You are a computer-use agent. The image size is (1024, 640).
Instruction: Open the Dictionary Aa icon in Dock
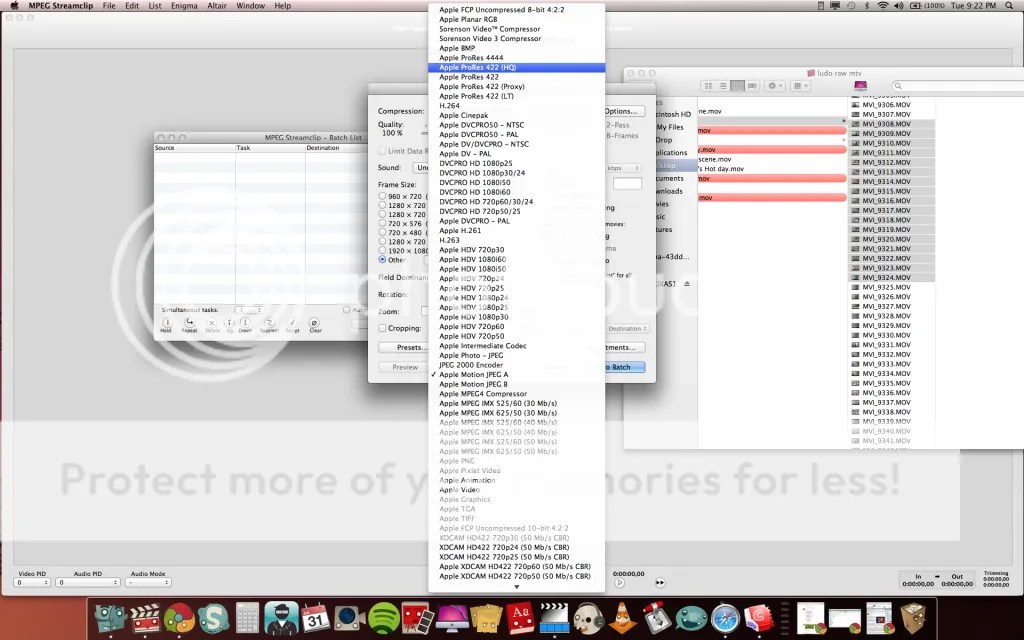coord(520,618)
